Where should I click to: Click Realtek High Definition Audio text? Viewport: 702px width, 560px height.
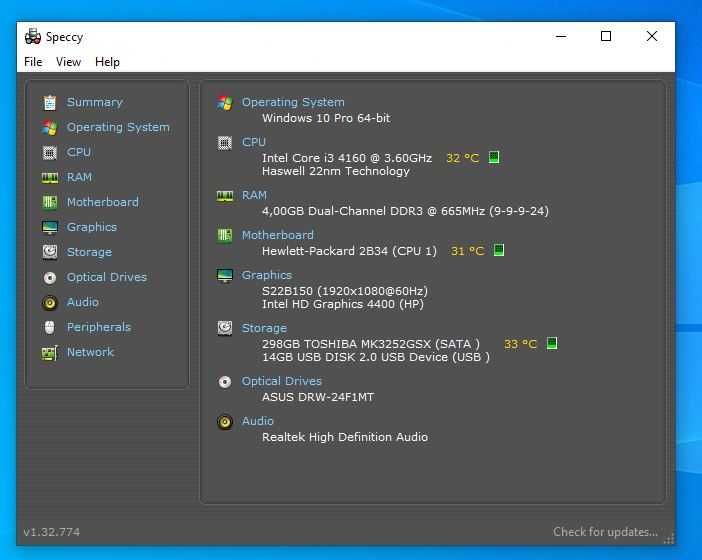(x=345, y=437)
